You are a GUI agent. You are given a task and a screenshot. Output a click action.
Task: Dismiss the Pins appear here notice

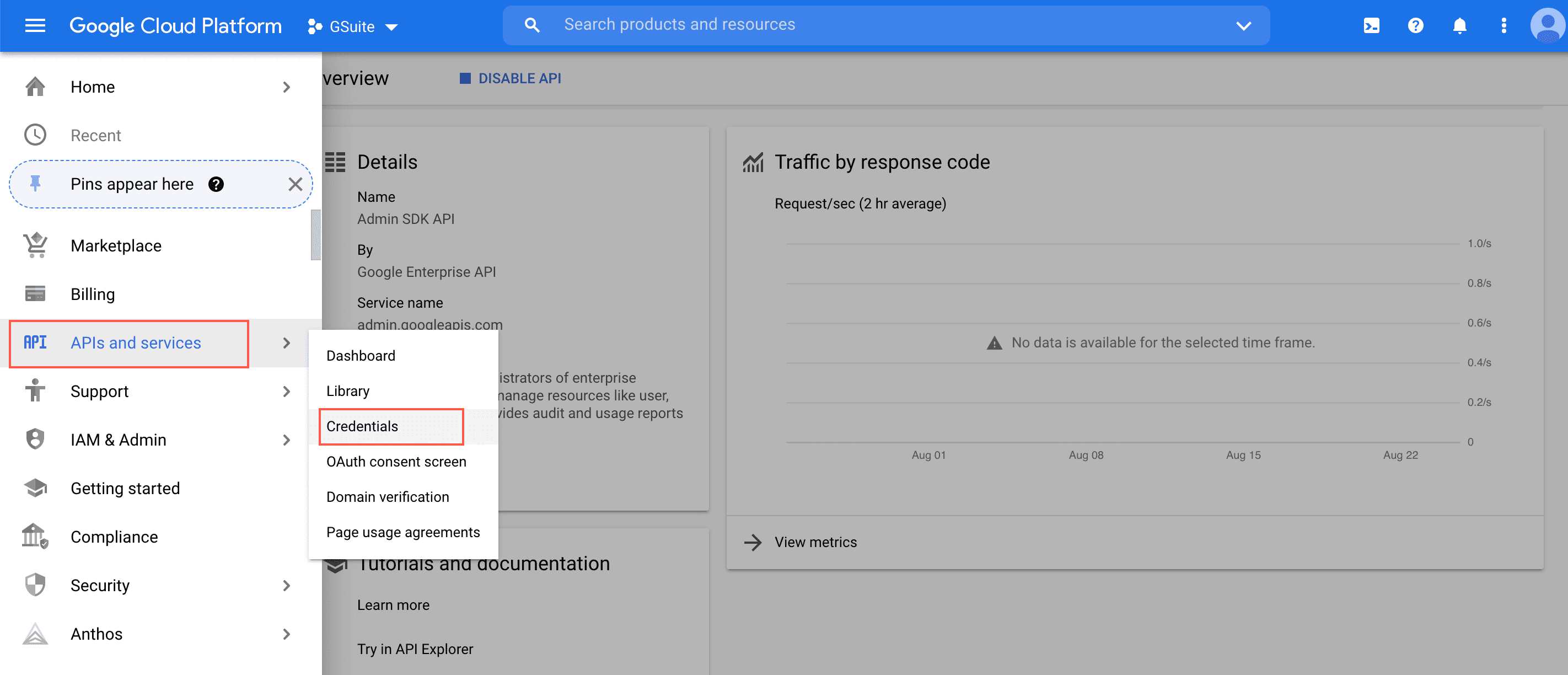tap(297, 184)
